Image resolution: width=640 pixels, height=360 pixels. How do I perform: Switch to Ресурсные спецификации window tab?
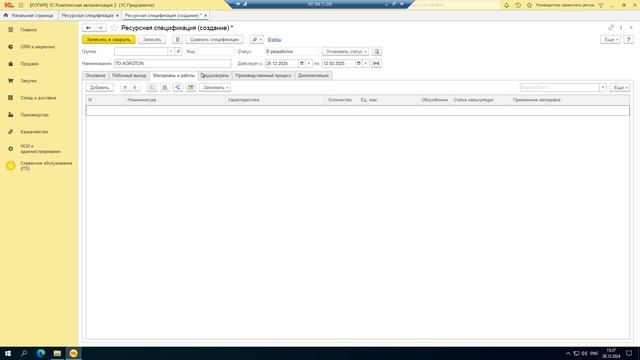[x=87, y=16]
